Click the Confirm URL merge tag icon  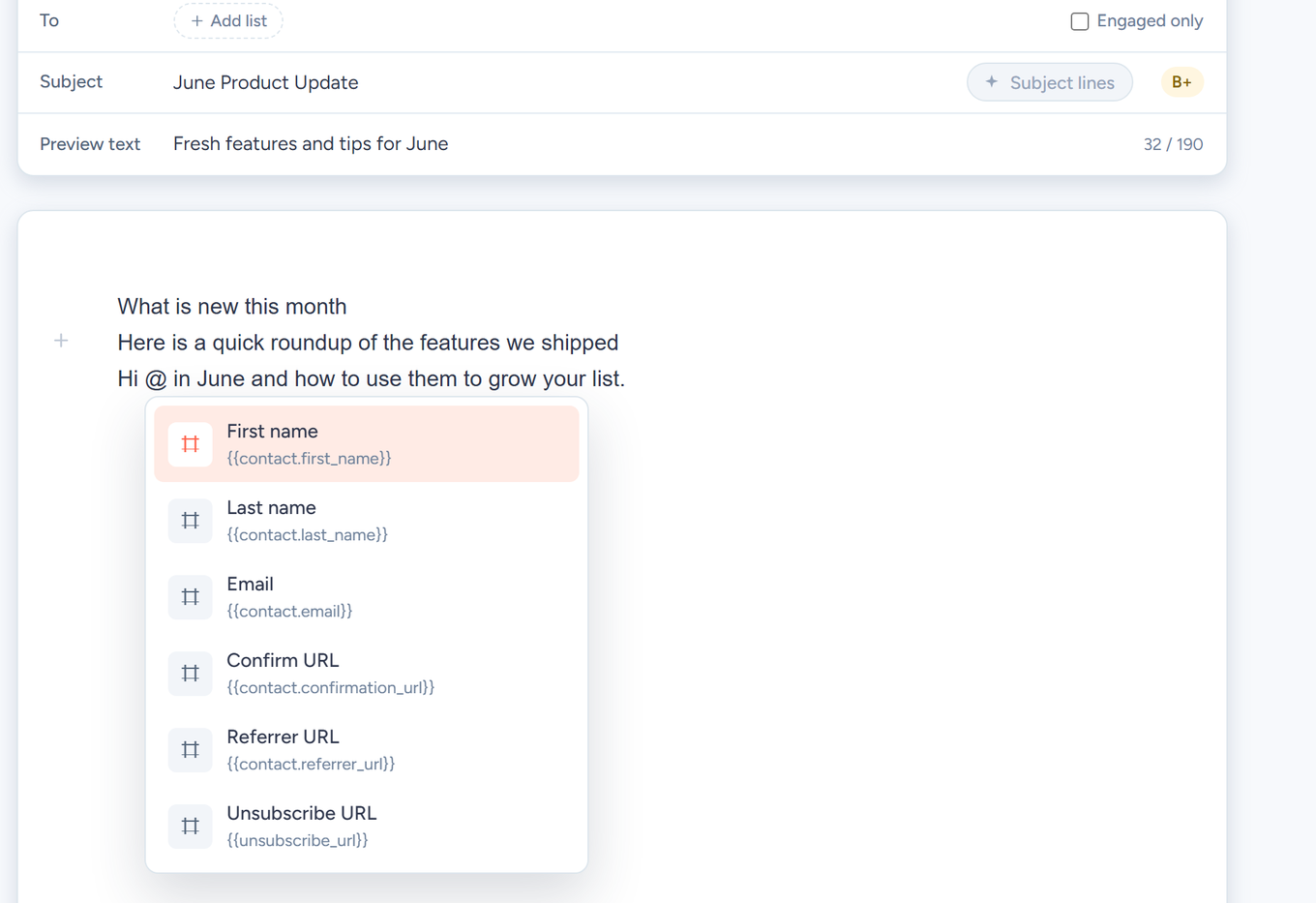point(191,674)
